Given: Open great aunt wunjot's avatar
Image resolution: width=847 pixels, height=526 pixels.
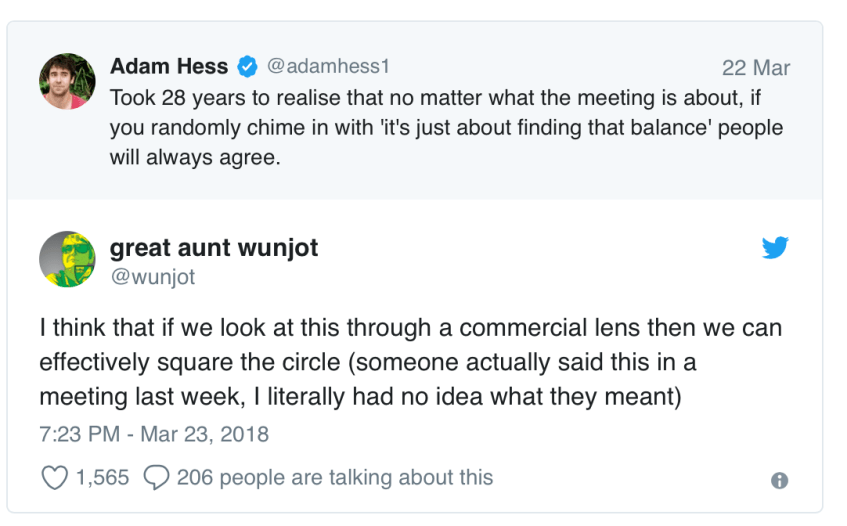Looking at the screenshot, I should coord(67,260).
